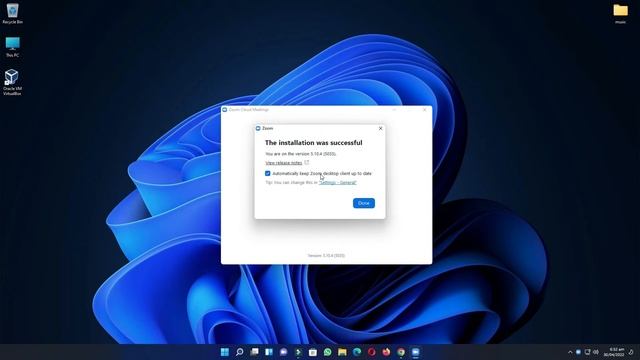This screenshot has height=360, width=640.
Task: Click the Zoom Cloud Meetings title bar logo
Action: (x=224, y=110)
